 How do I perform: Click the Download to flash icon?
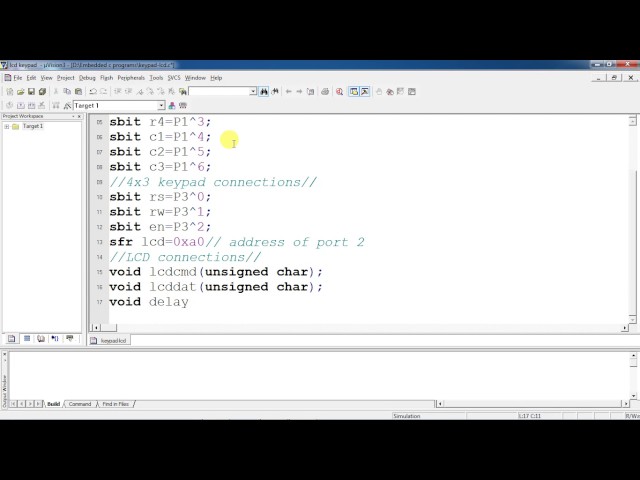click(x=56, y=105)
